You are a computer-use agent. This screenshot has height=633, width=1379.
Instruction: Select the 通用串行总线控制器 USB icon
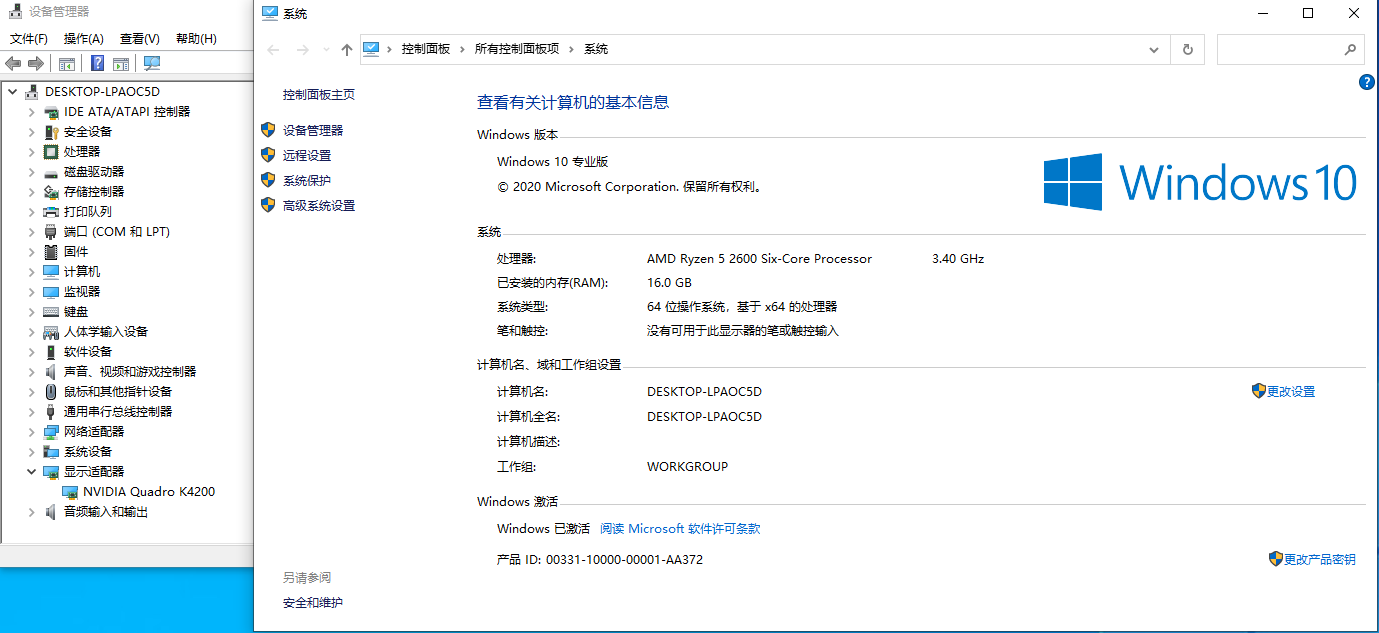pos(51,411)
